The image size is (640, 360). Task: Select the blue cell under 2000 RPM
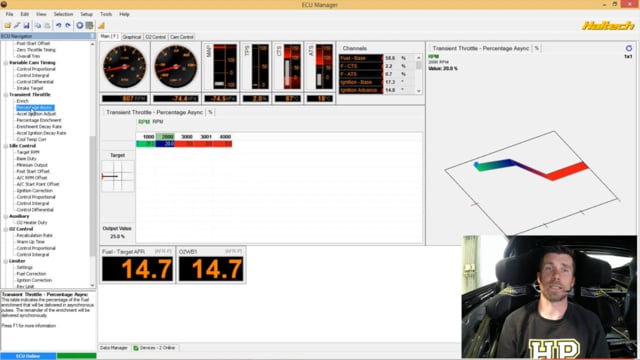[x=165, y=144]
